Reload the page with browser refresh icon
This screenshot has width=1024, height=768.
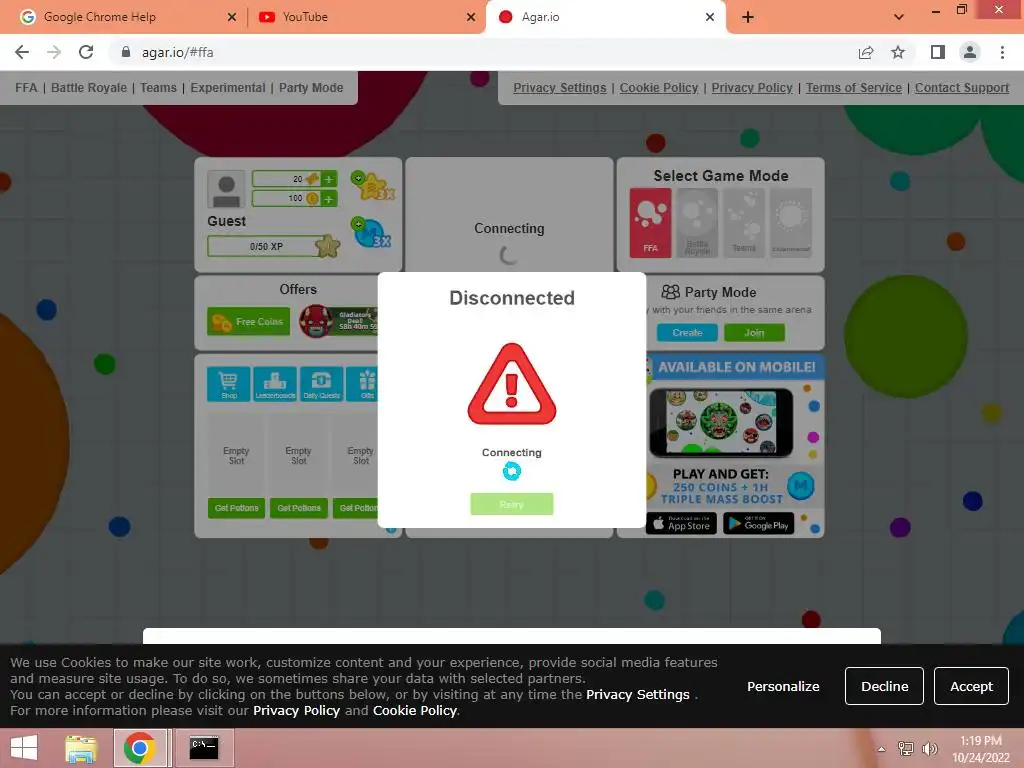coord(86,52)
